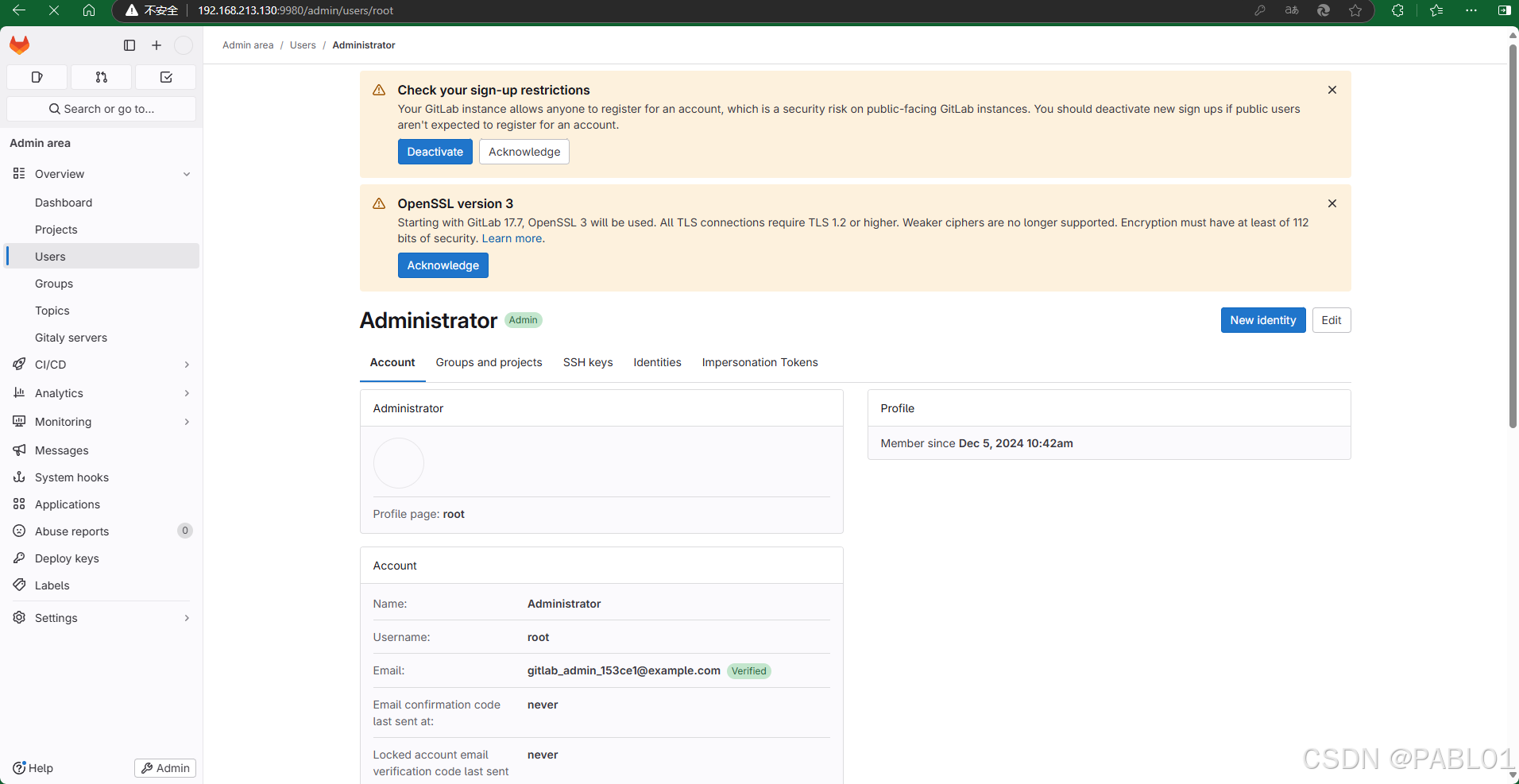The width and height of the screenshot is (1519, 784).
Task: Open the create new plus menu
Action: pos(157,45)
